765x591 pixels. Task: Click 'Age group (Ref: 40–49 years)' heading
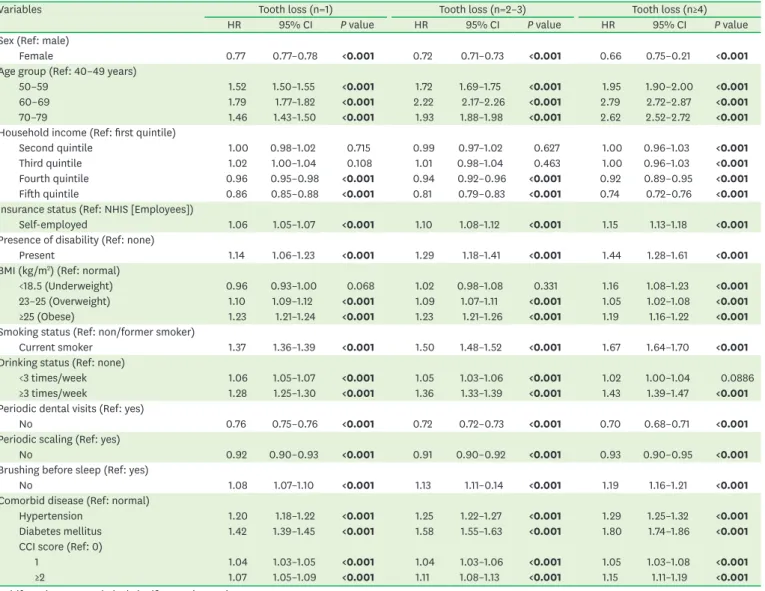[x=68, y=71]
